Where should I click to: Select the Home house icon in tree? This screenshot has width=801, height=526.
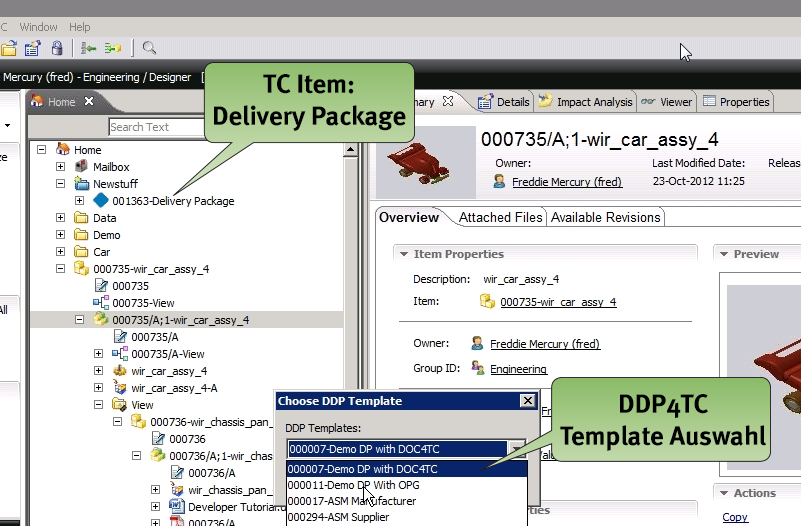click(63, 149)
